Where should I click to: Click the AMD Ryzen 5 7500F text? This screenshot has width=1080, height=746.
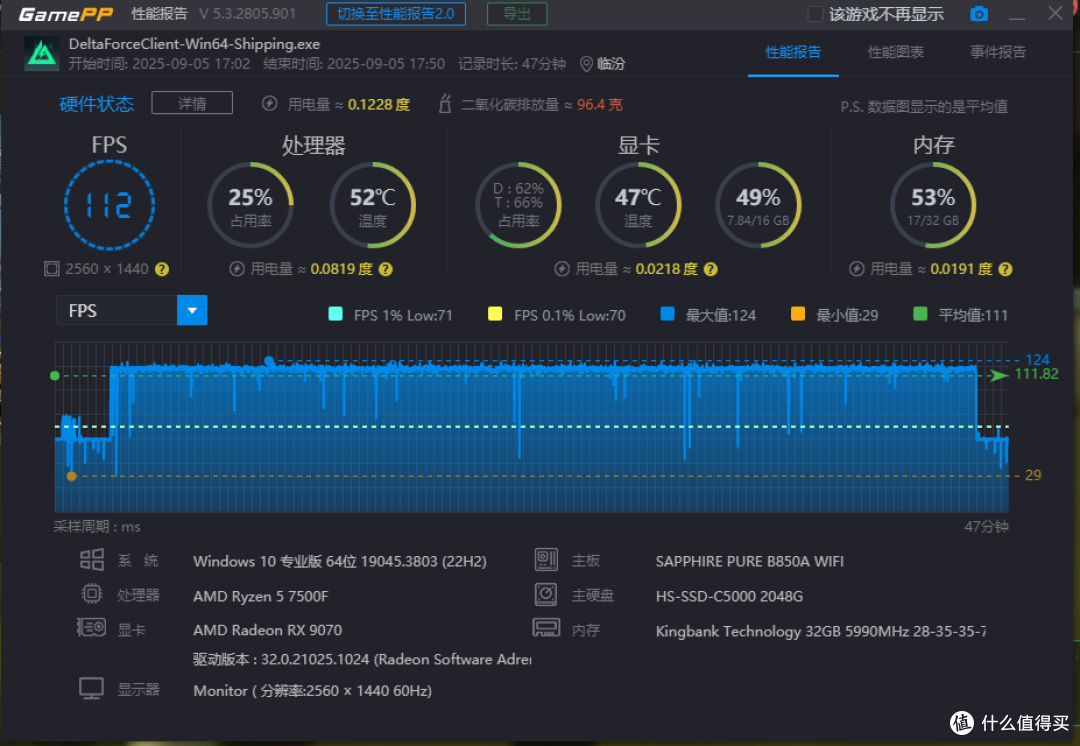click(x=261, y=596)
